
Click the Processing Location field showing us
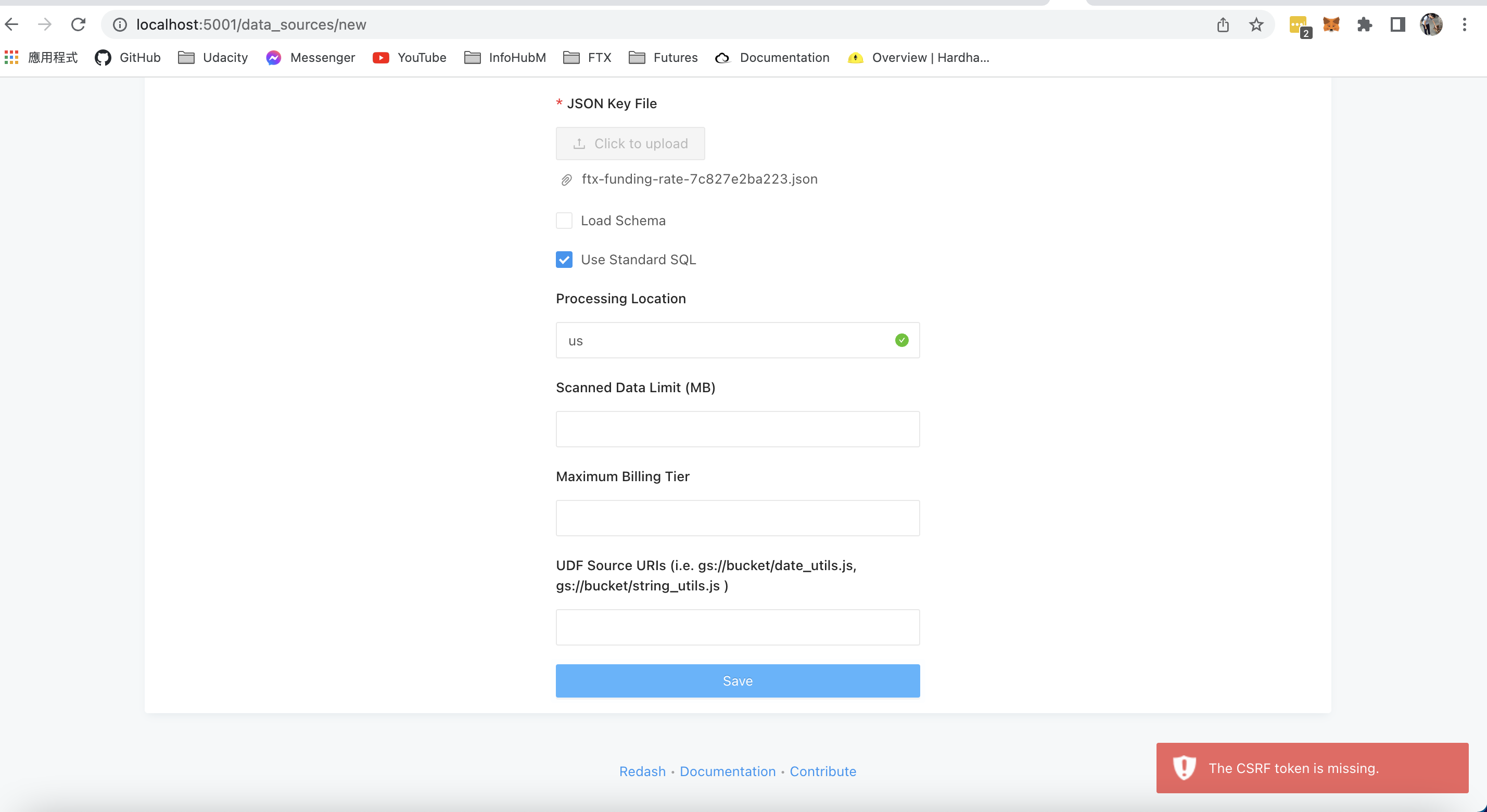click(x=737, y=340)
